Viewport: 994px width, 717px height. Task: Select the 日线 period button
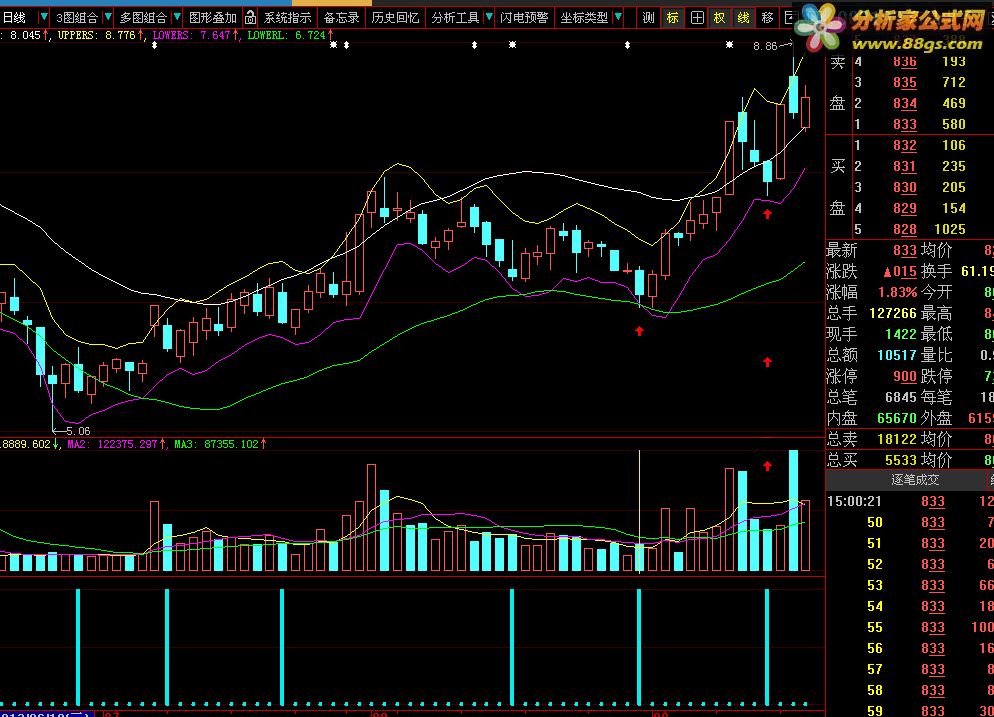point(15,18)
